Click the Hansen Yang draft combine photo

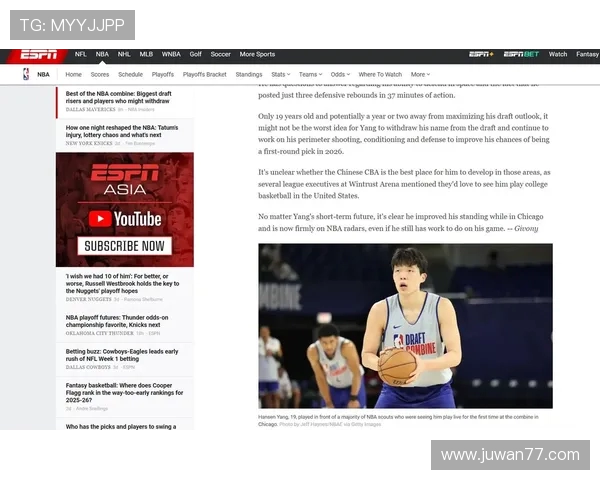pos(405,326)
